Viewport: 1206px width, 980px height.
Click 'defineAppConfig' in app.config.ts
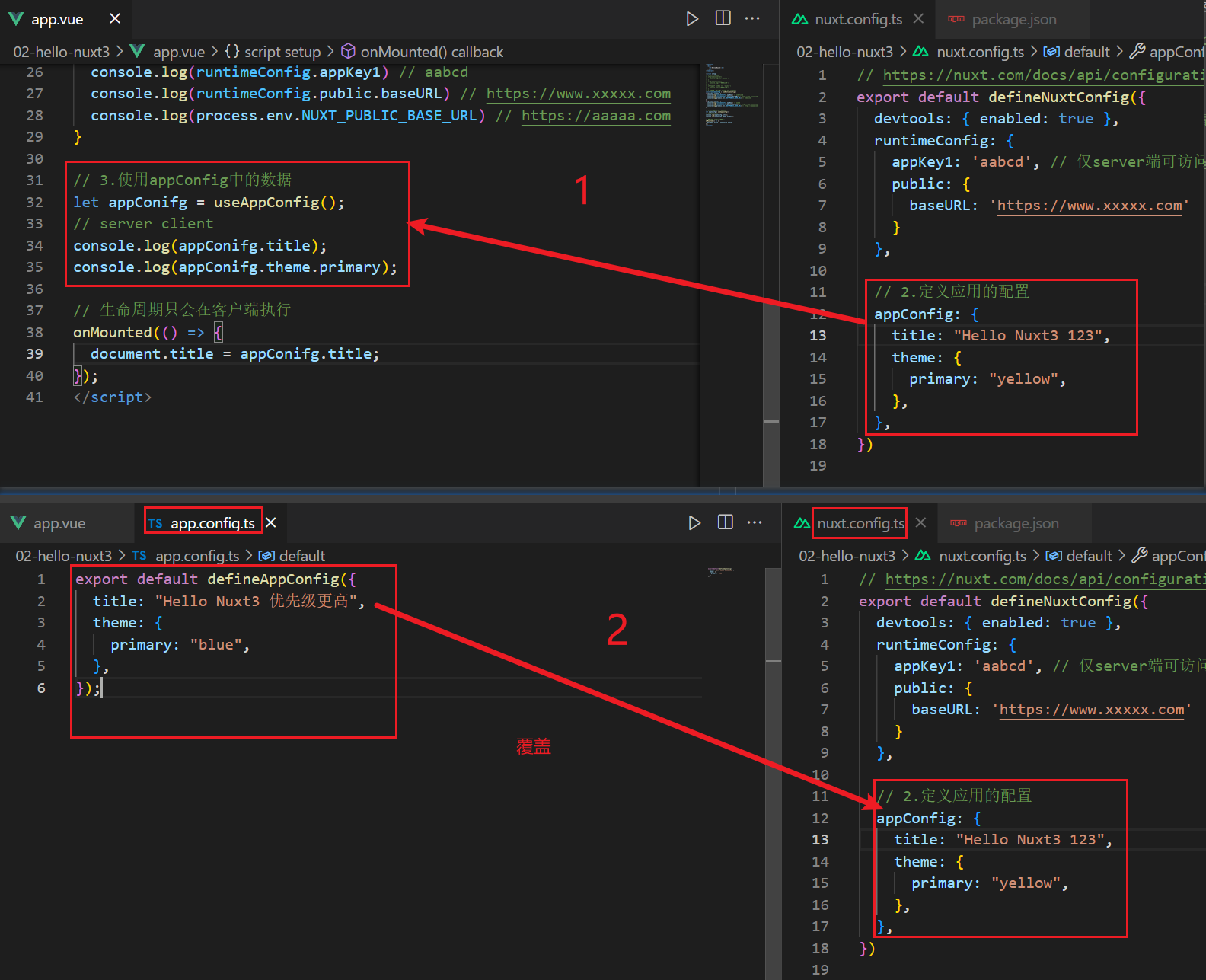(273, 579)
